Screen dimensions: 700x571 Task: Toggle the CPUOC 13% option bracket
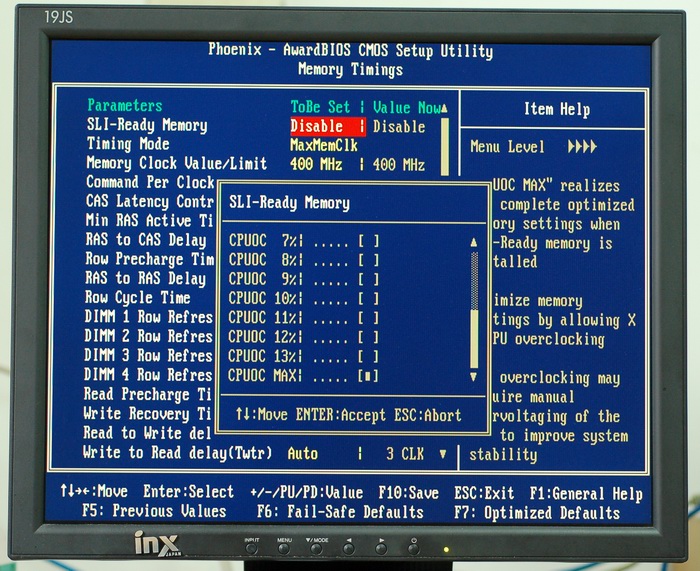(368, 356)
